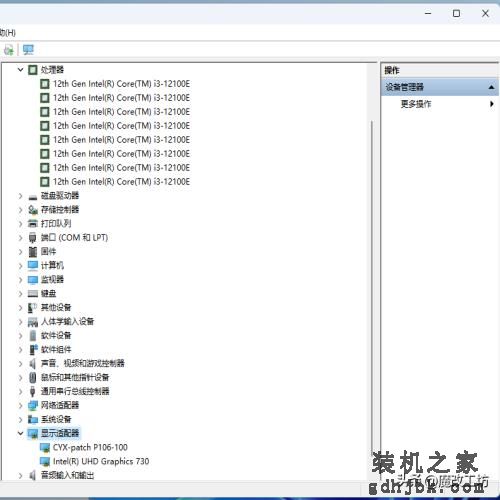Click the 音频输入和输出 speaker icon

coord(33,475)
